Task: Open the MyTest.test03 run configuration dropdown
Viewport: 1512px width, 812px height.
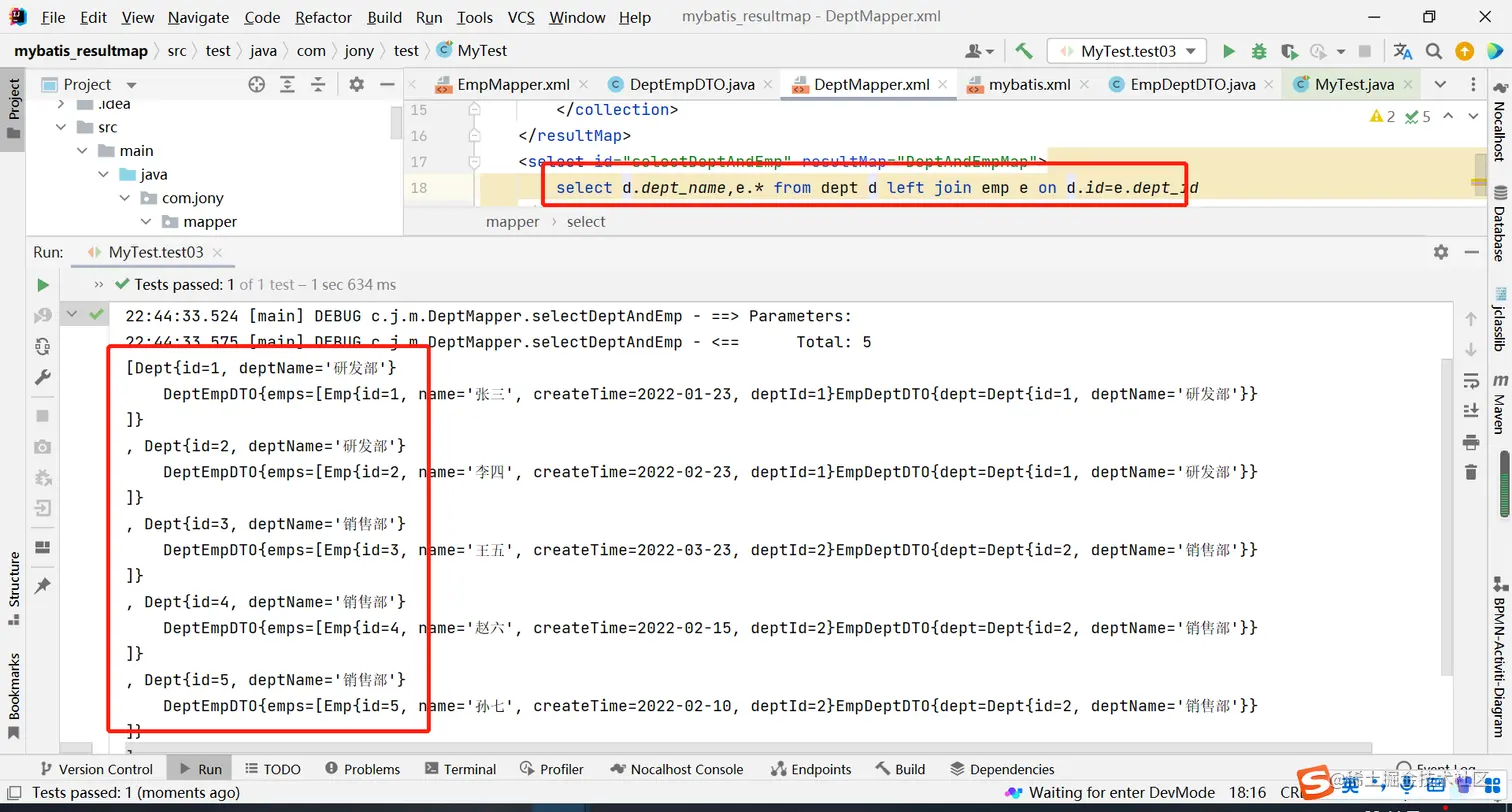Action: [x=1127, y=51]
